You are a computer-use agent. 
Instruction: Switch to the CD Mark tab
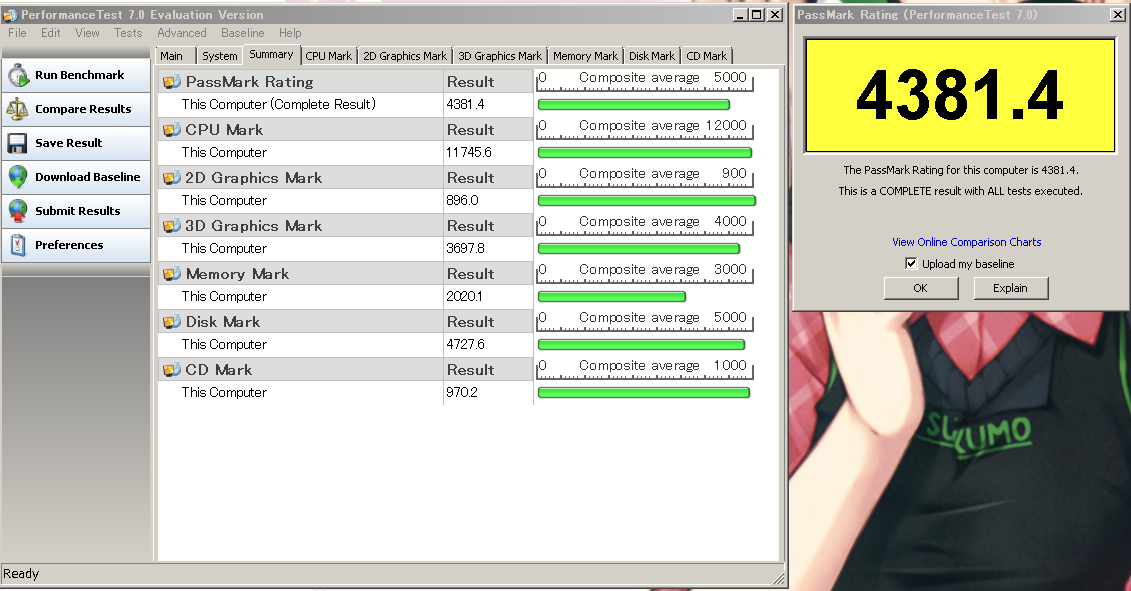707,56
